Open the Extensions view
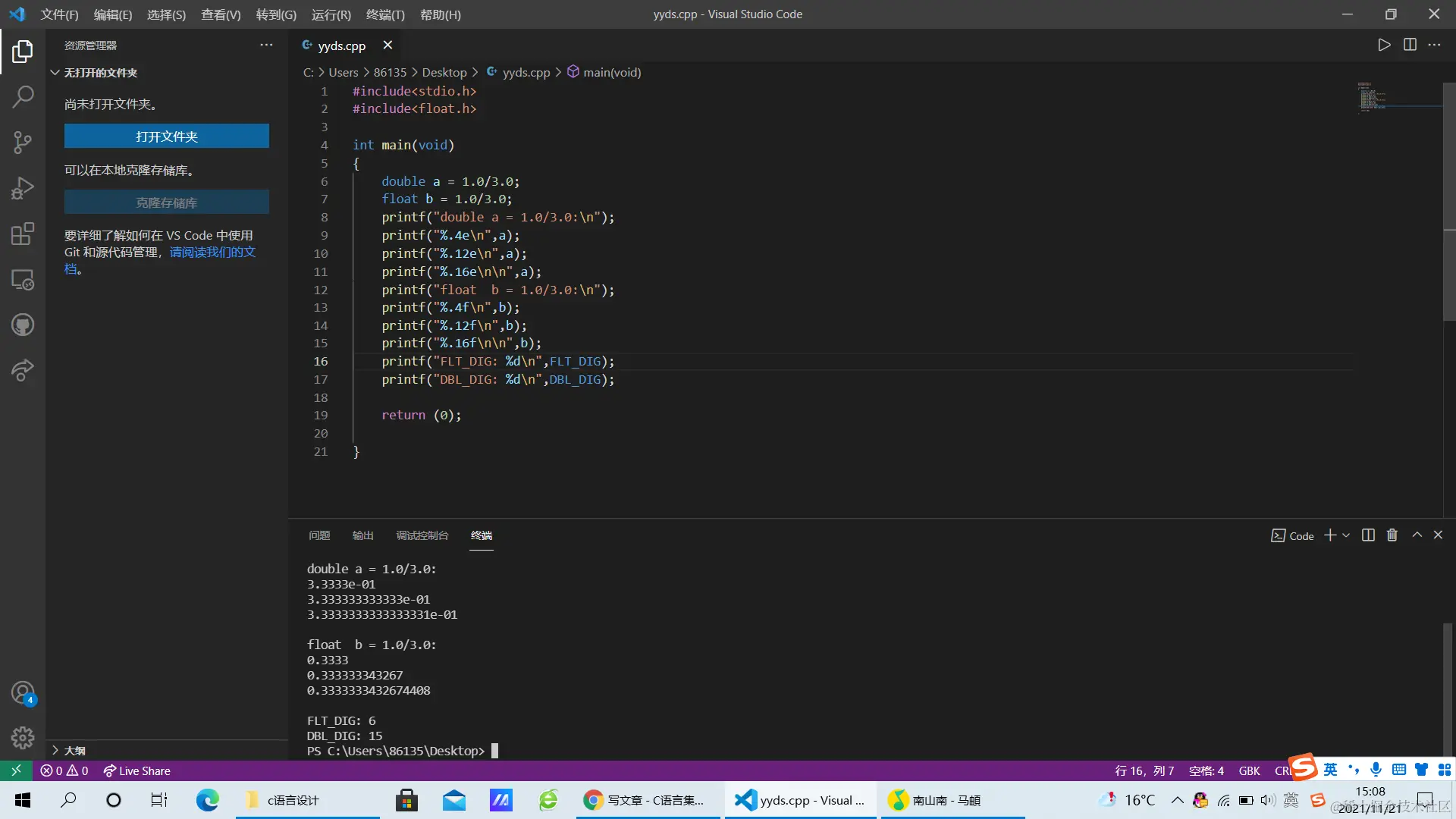 coord(23,234)
